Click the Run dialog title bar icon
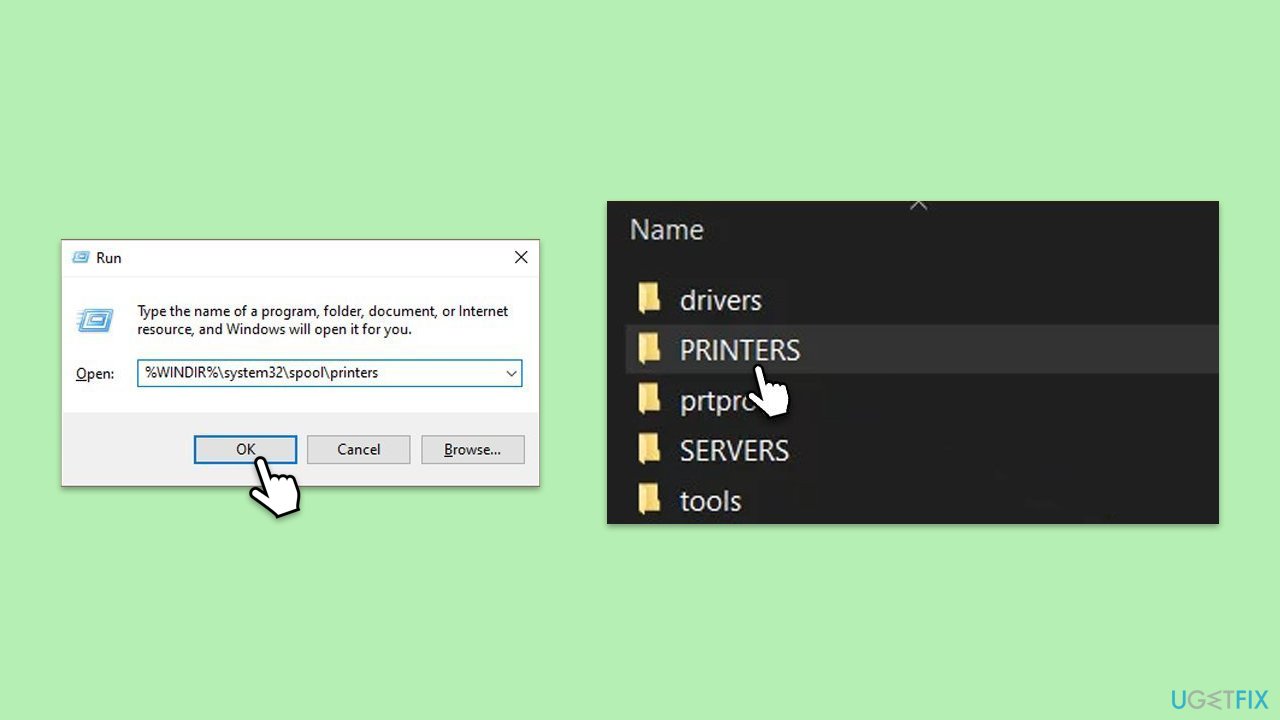 tap(81, 258)
